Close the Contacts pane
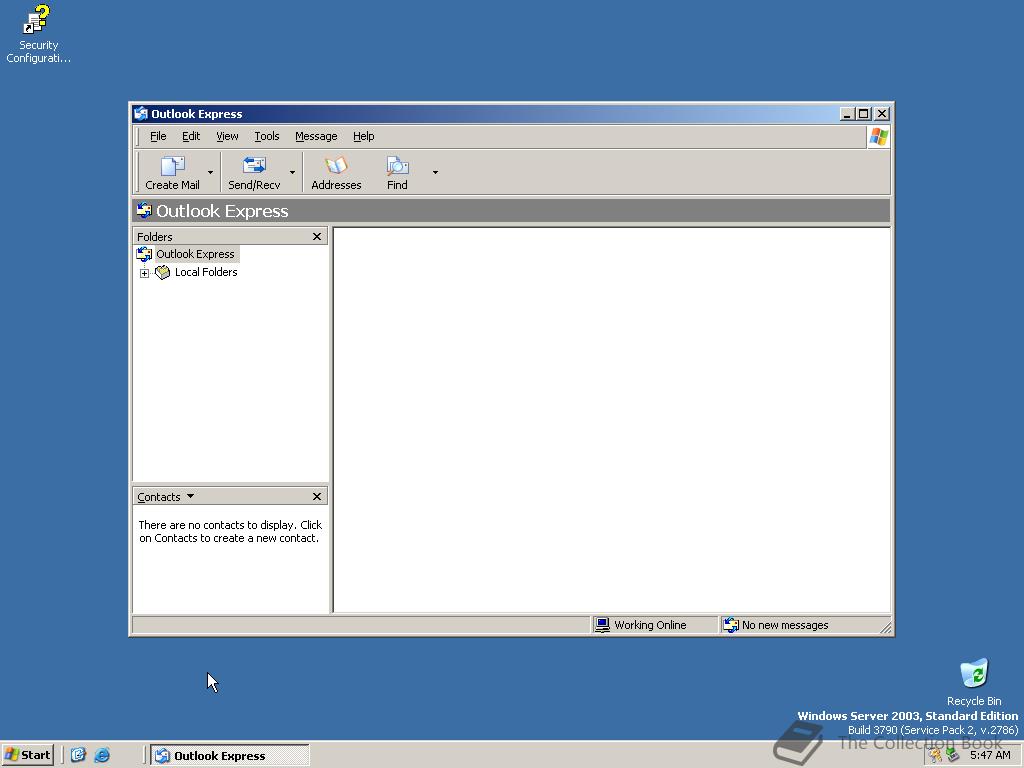Viewport: 1024px width, 768px height. point(317,496)
